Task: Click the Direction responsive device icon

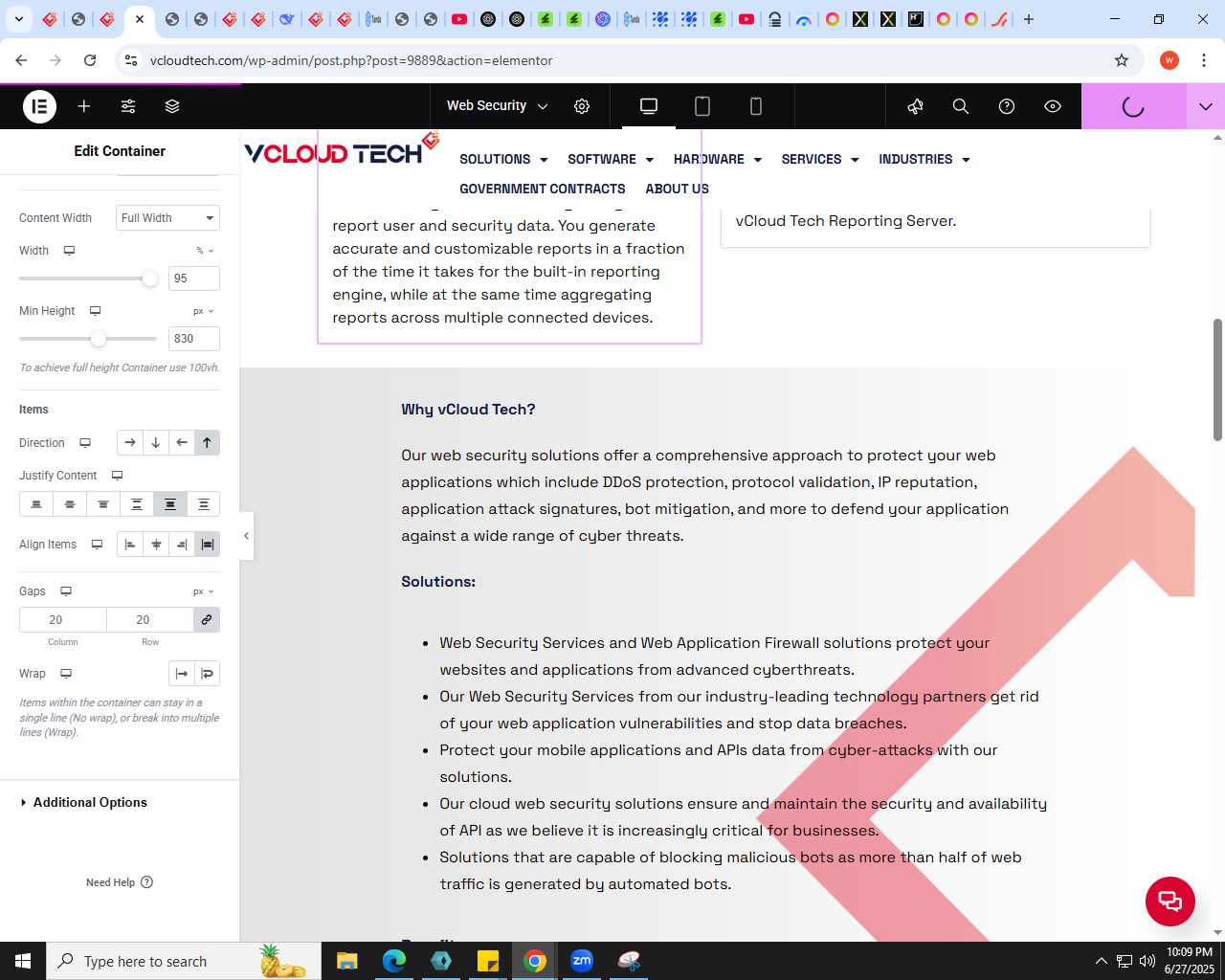Action: [85, 443]
